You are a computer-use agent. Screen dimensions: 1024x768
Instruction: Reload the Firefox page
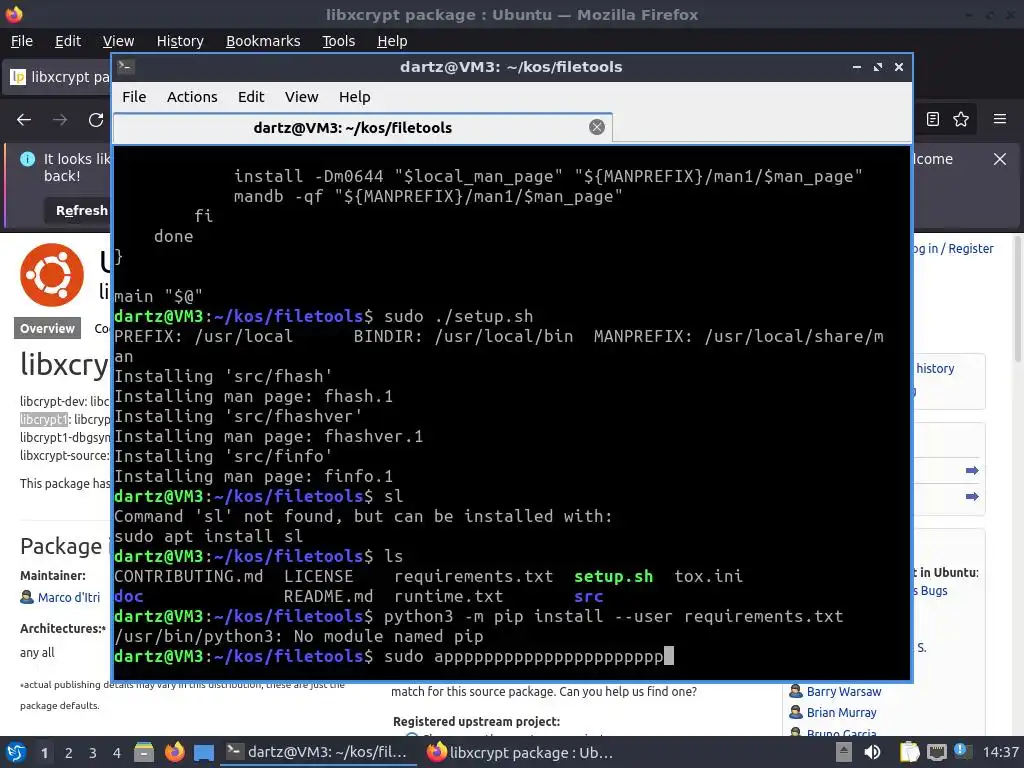coord(96,120)
